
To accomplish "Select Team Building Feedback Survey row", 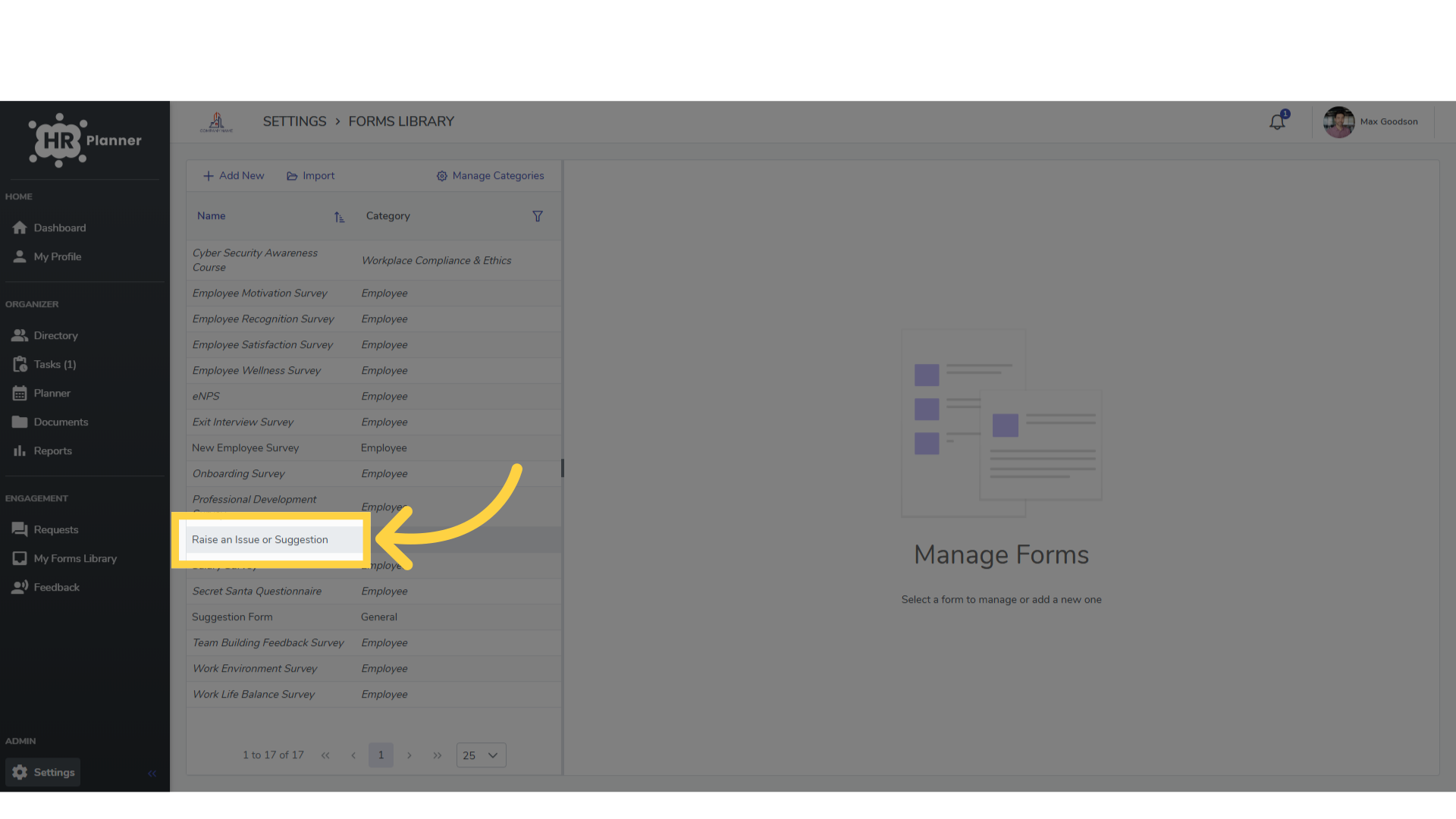I will 374,643.
